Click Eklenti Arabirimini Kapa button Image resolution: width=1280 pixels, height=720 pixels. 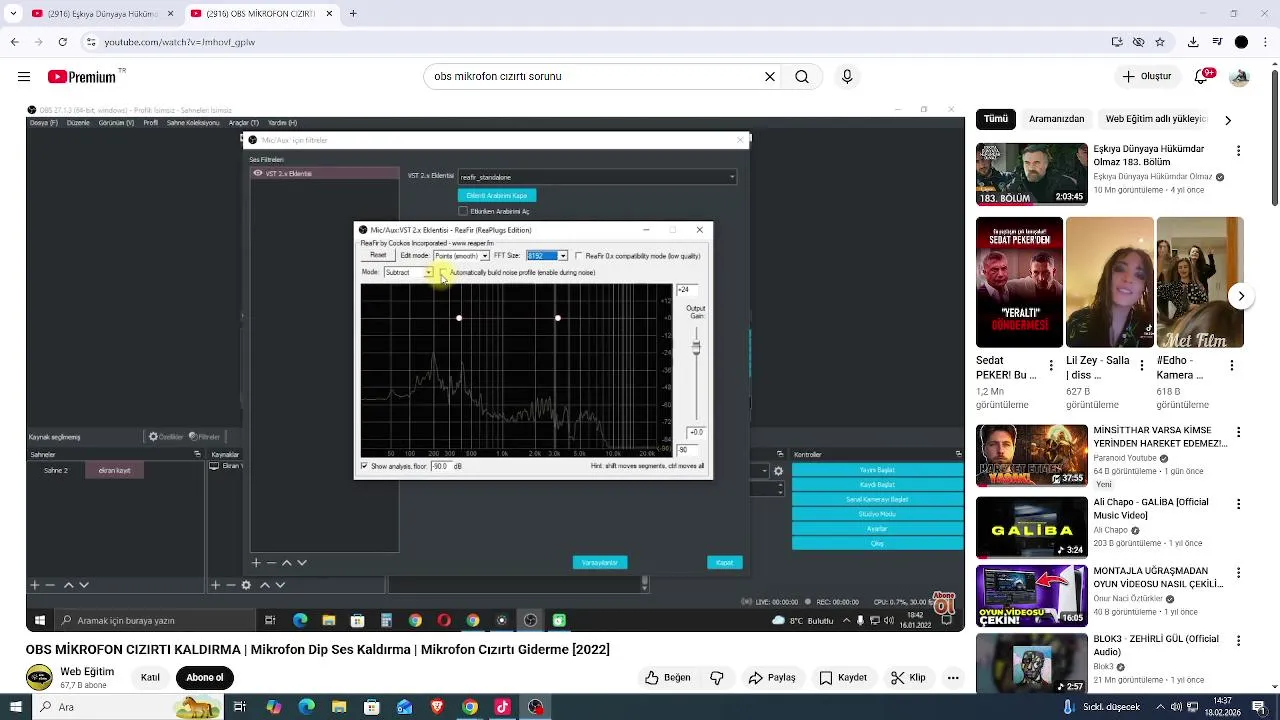pyautogui.click(x=497, y=195)
